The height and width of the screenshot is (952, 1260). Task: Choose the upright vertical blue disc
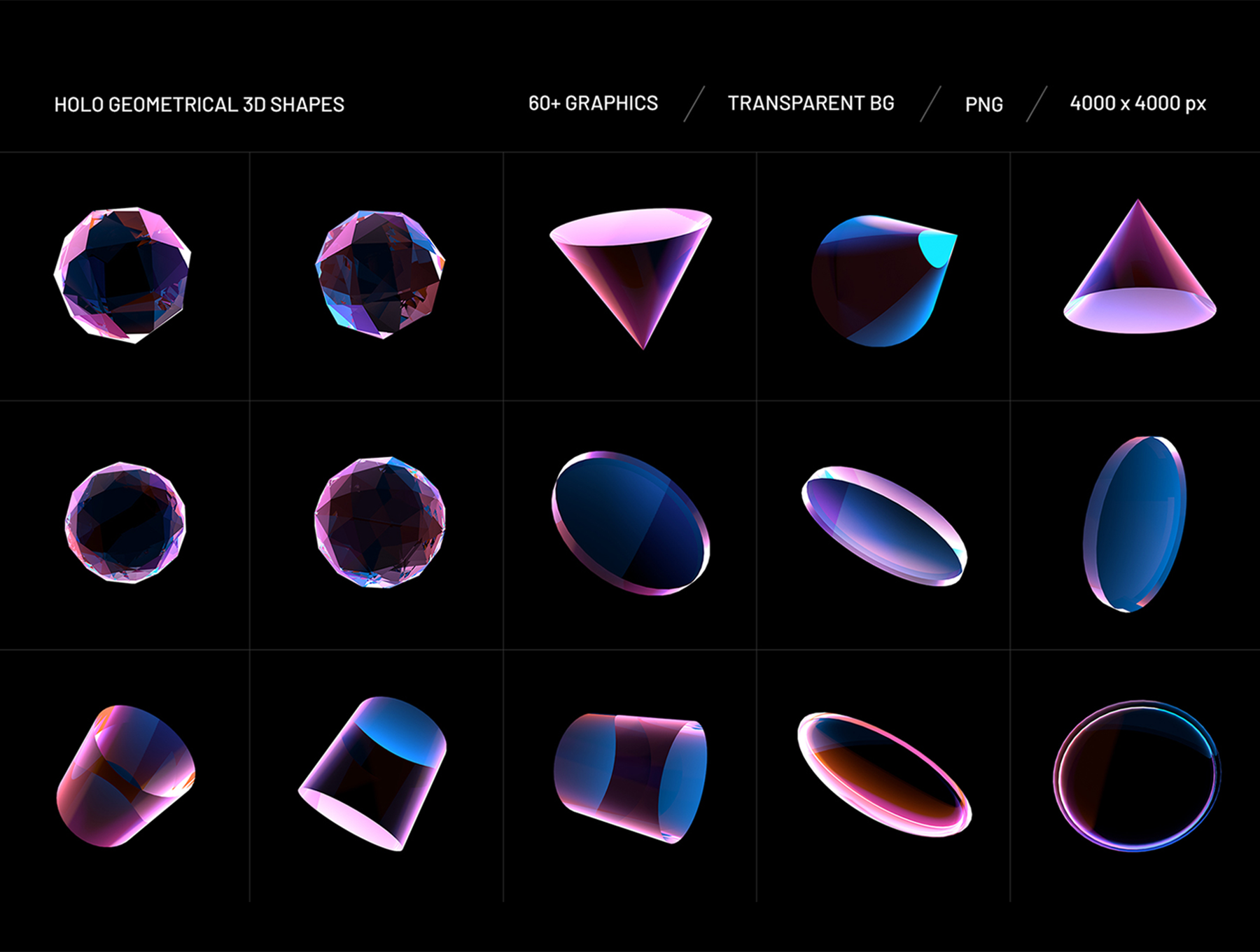coord(1135,524)
